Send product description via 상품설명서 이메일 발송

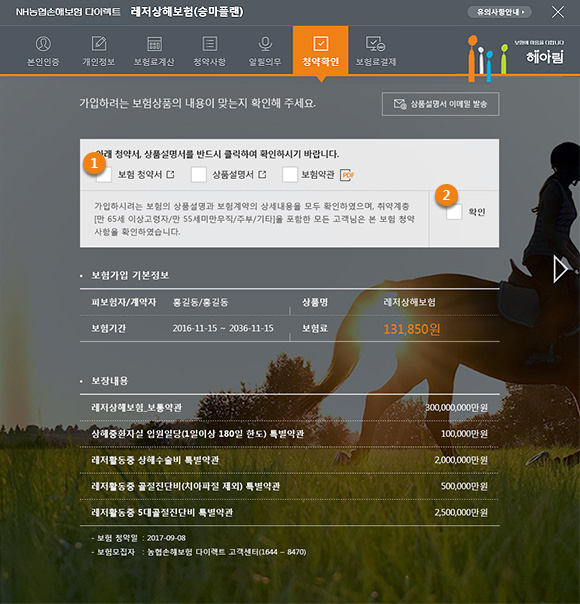[441, 104]
